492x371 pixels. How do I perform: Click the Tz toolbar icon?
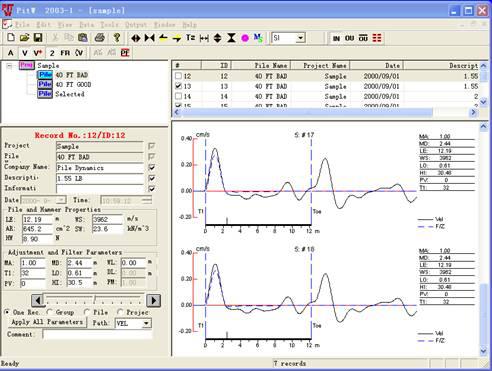tap(190, 38)
